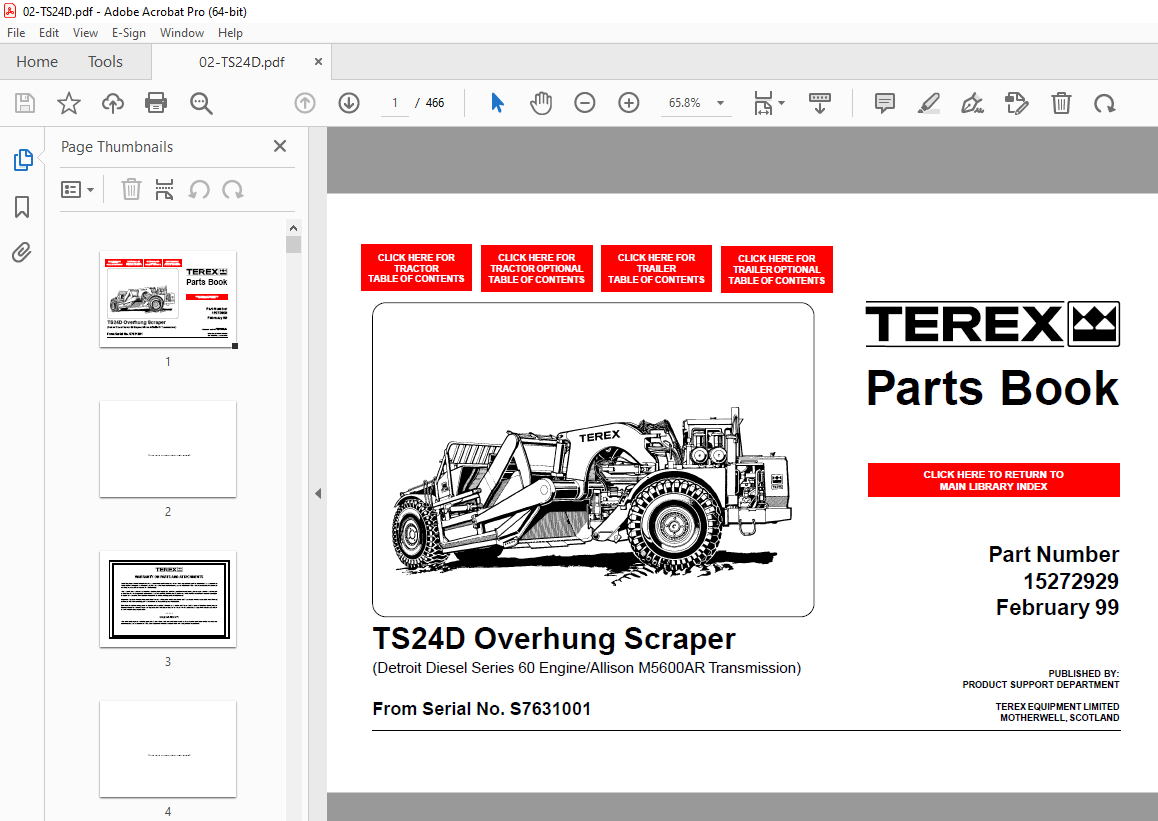Open the View menu
Viewport: 1158px width, 821px height.
coord(86,32)
